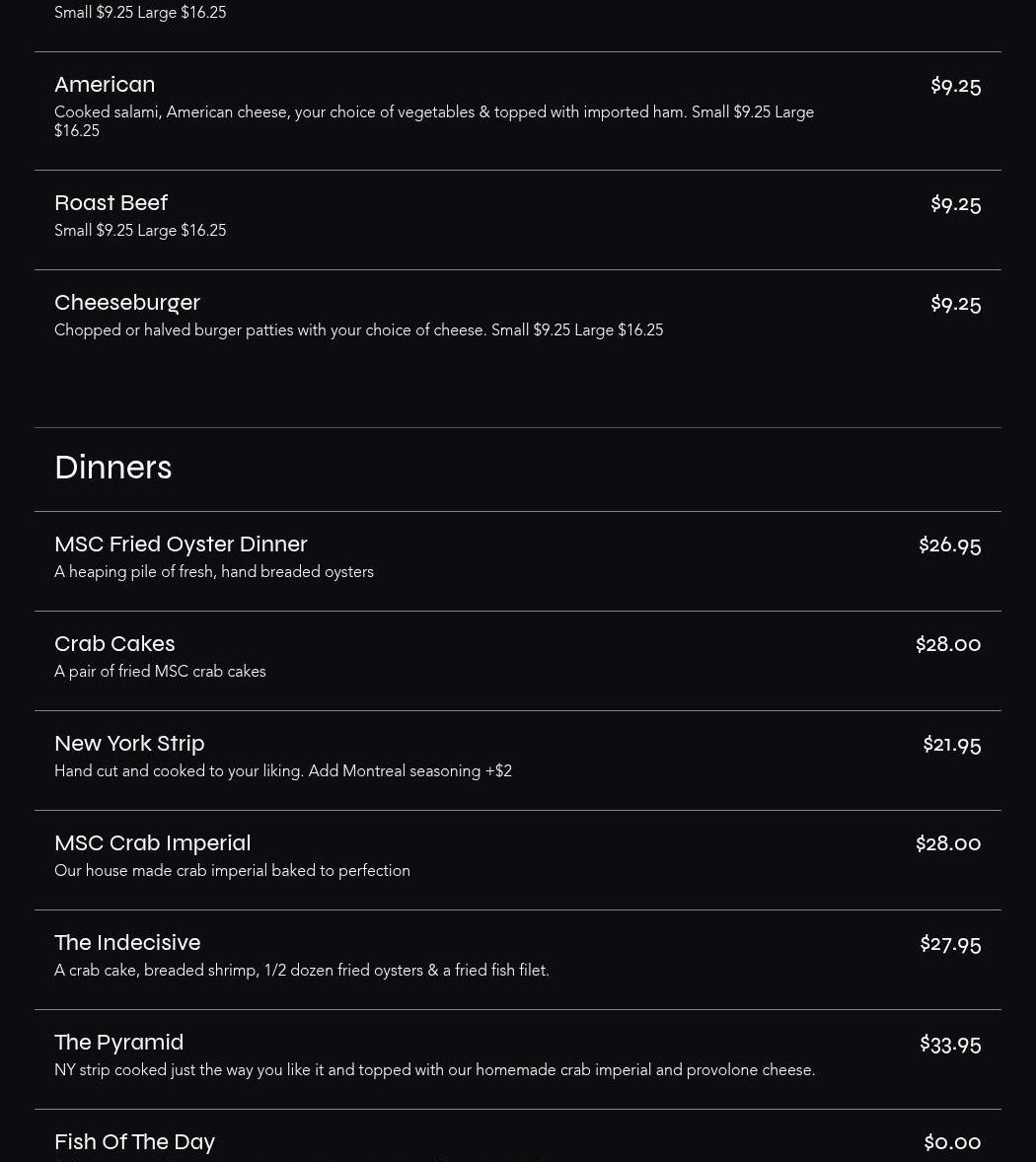Click the Crab Cakes item

pos(517,661)
